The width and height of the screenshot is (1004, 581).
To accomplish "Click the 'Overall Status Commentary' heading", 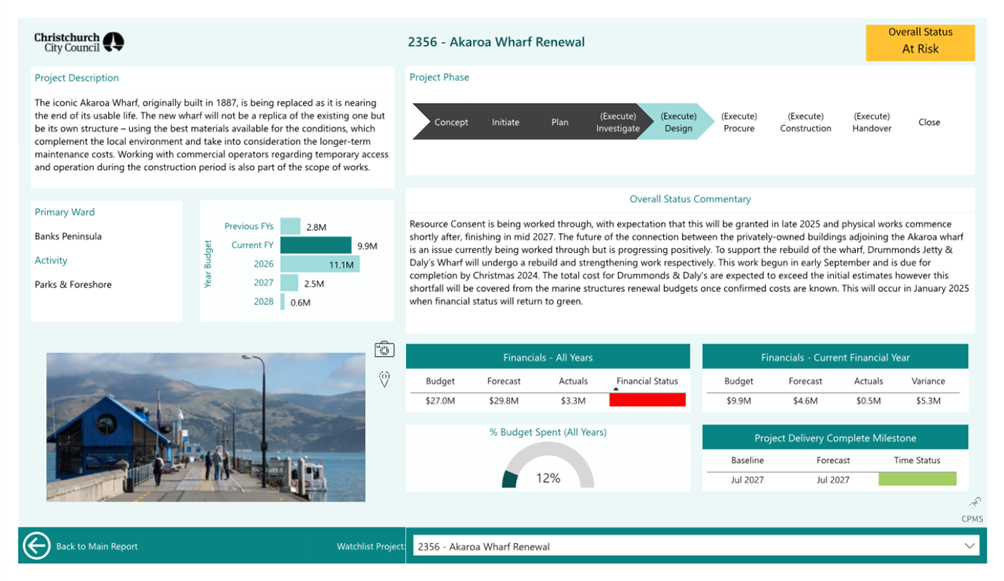I will click(x=690, y=199).
